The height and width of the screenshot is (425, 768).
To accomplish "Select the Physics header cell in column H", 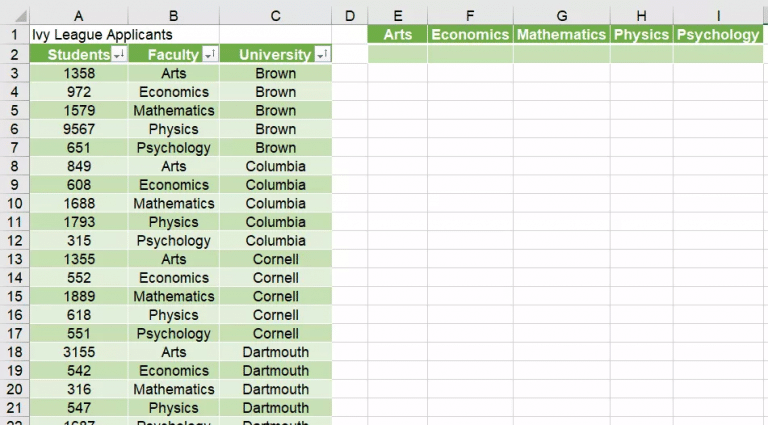I will (642, 35).
